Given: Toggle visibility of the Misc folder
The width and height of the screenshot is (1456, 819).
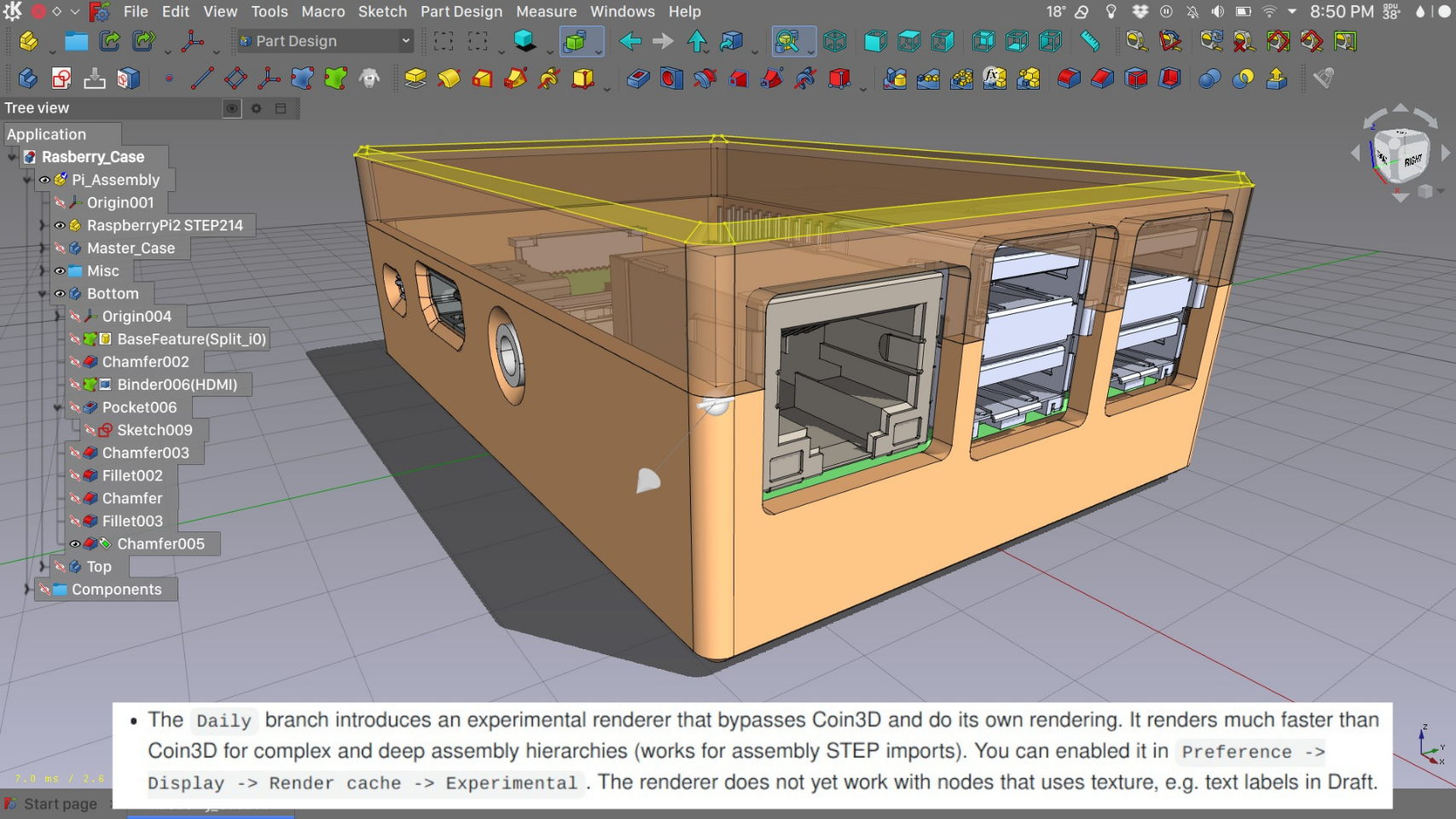Looking at the screenshot, I should click(60, 271).
